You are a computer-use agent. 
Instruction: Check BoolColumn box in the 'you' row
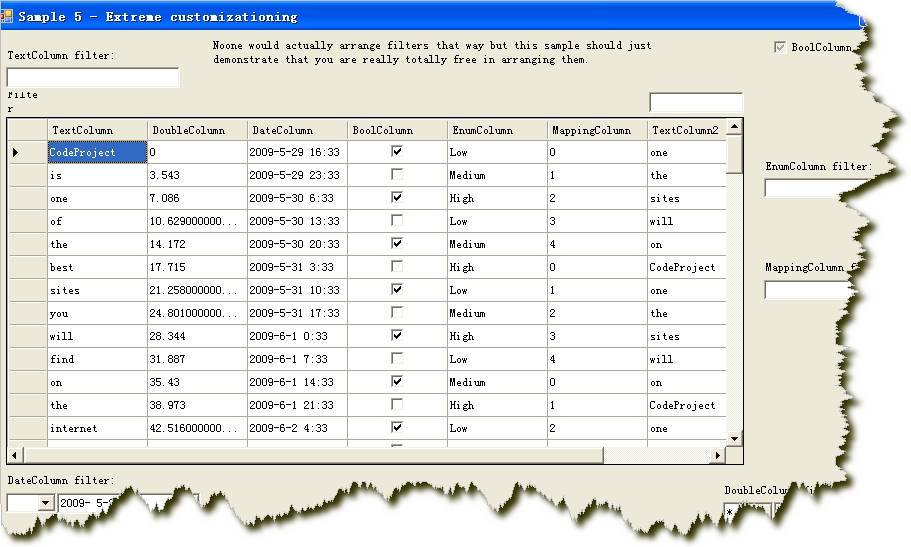click(397, 313)
